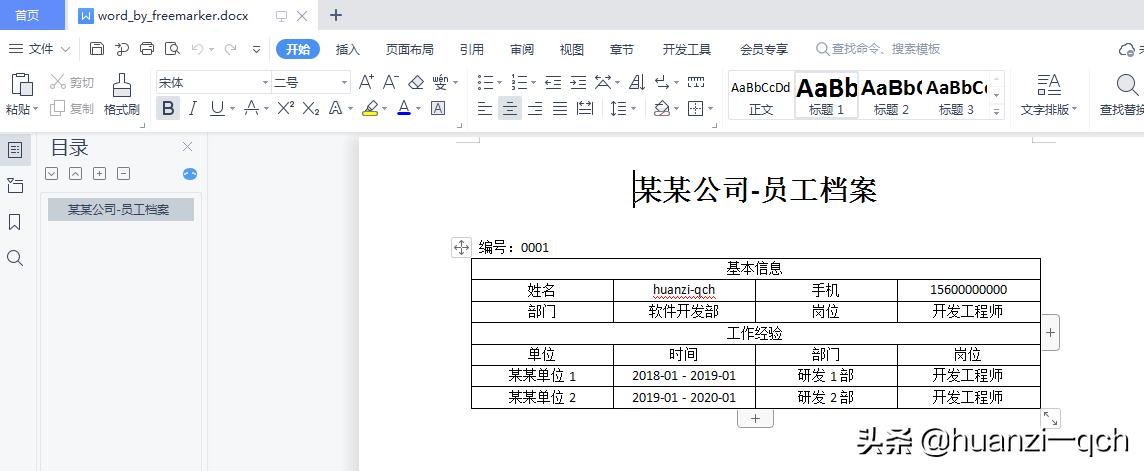
Task: Increase font size with A+ icon
Action: pos(366,82)
